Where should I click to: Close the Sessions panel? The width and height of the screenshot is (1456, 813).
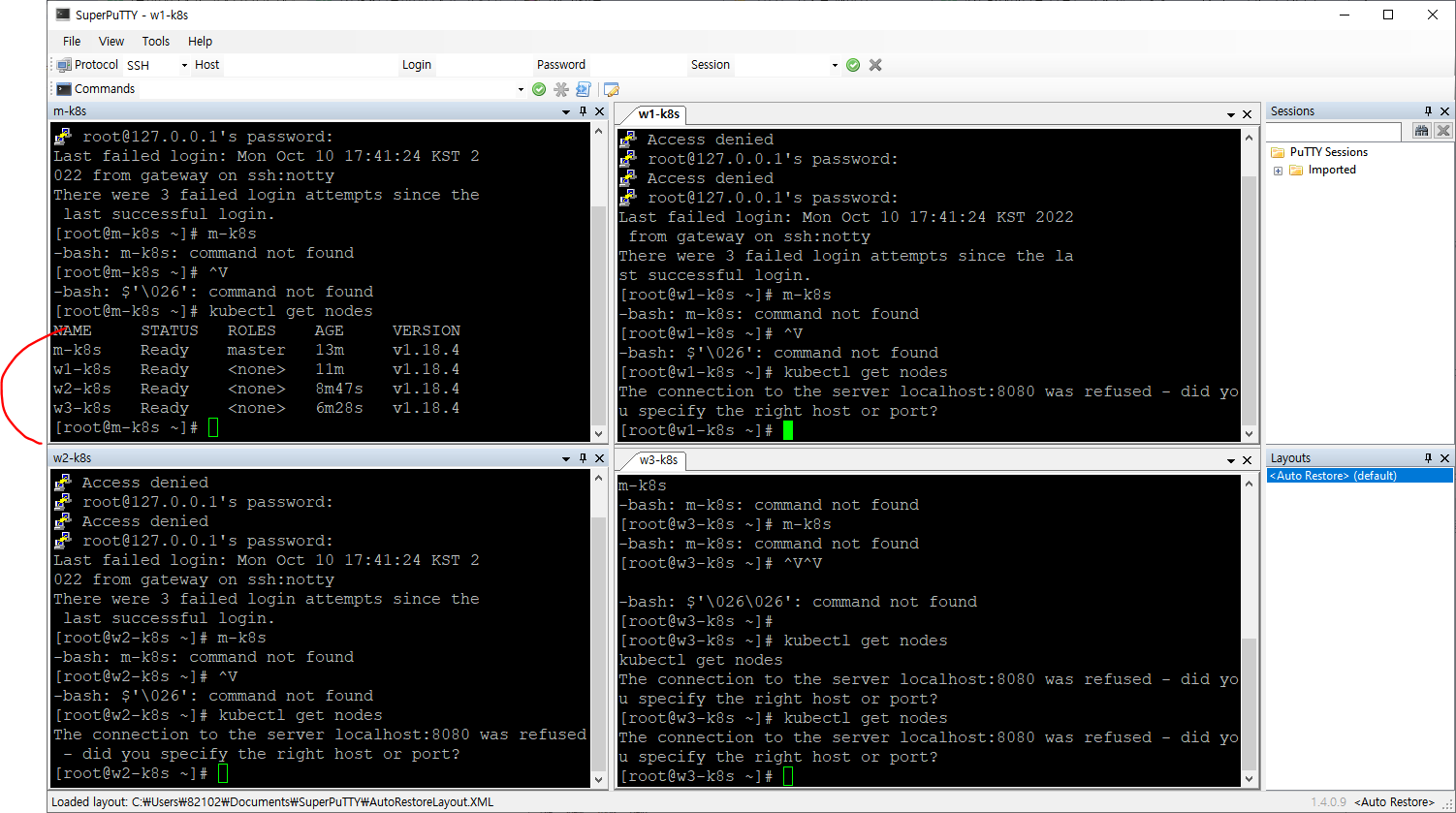point(1444,111)
